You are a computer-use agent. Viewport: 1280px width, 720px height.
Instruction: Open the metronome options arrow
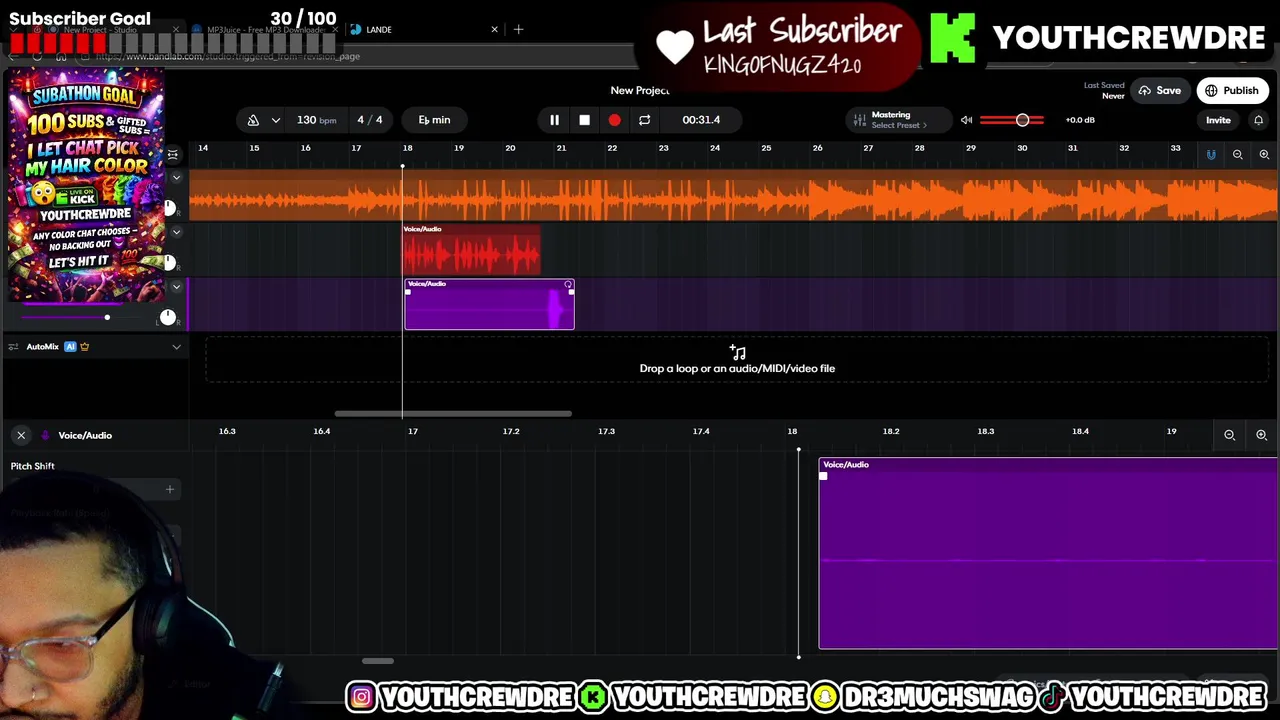[x=275, y=120]
